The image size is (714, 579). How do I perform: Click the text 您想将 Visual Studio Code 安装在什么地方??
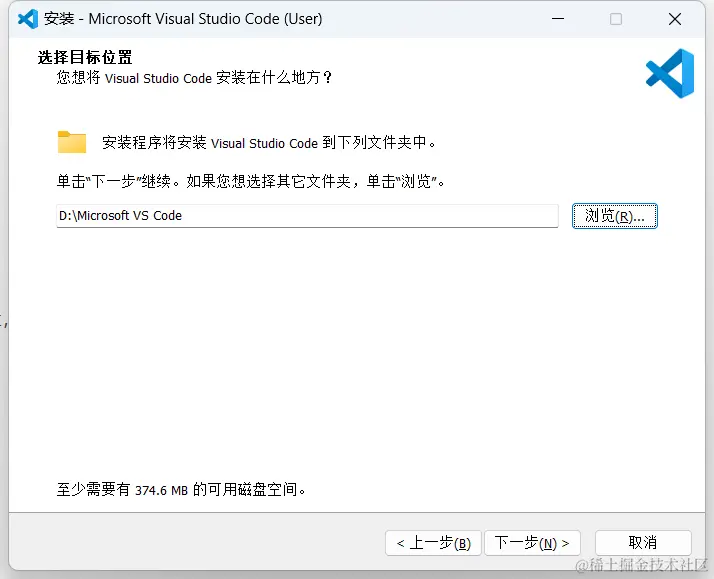(194, 77)
